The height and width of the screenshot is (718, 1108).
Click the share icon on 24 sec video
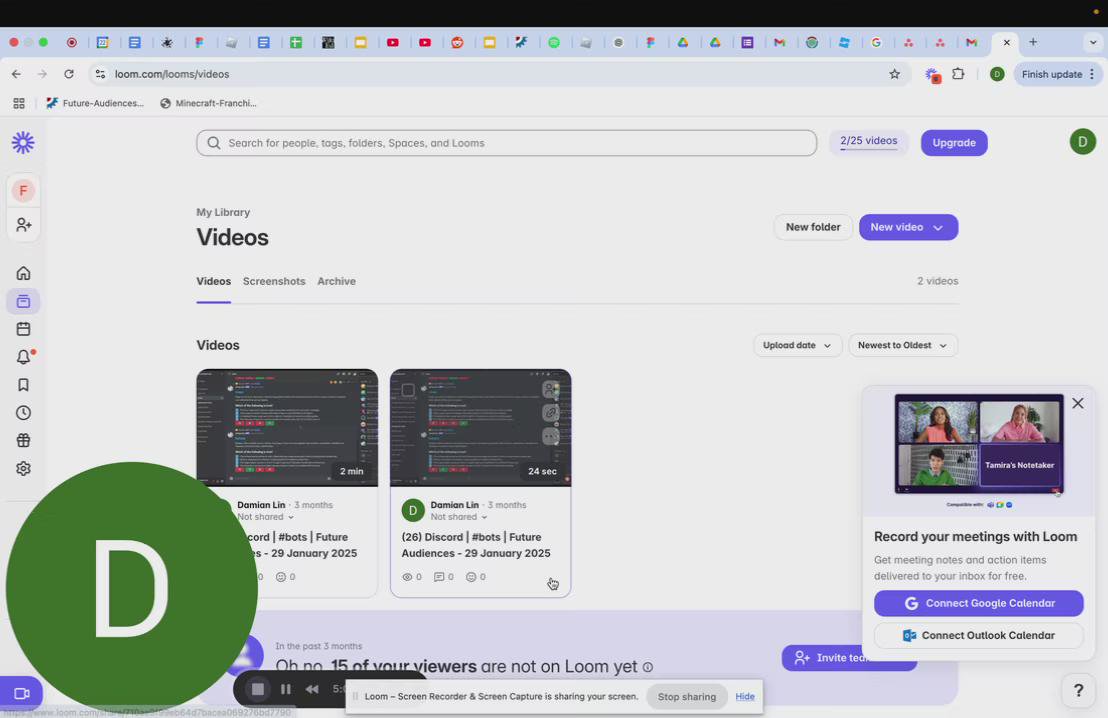pos(550,389)
